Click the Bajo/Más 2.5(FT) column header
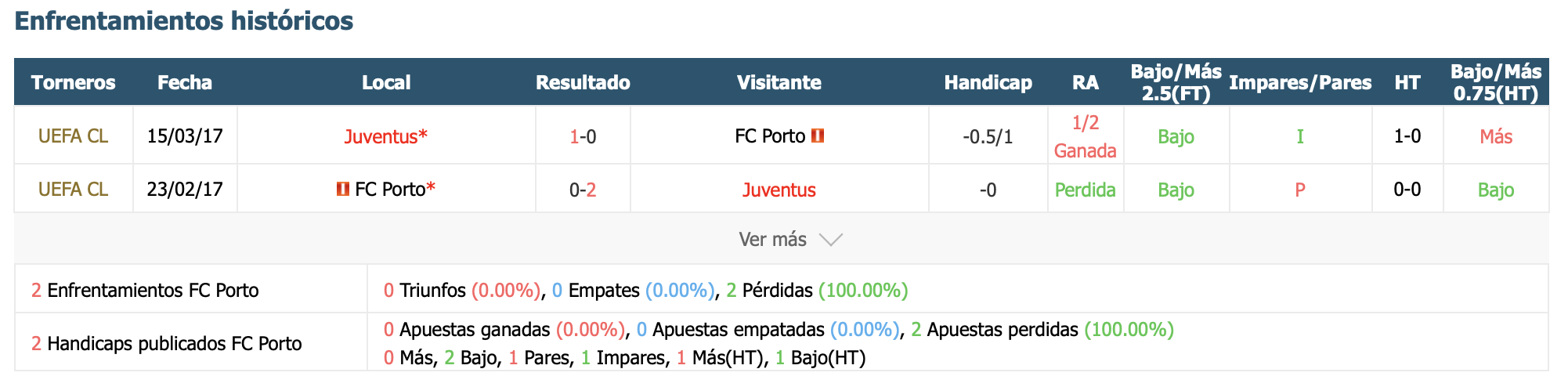The height and width of the screenshot is (387, 1568). [1176, 82]
